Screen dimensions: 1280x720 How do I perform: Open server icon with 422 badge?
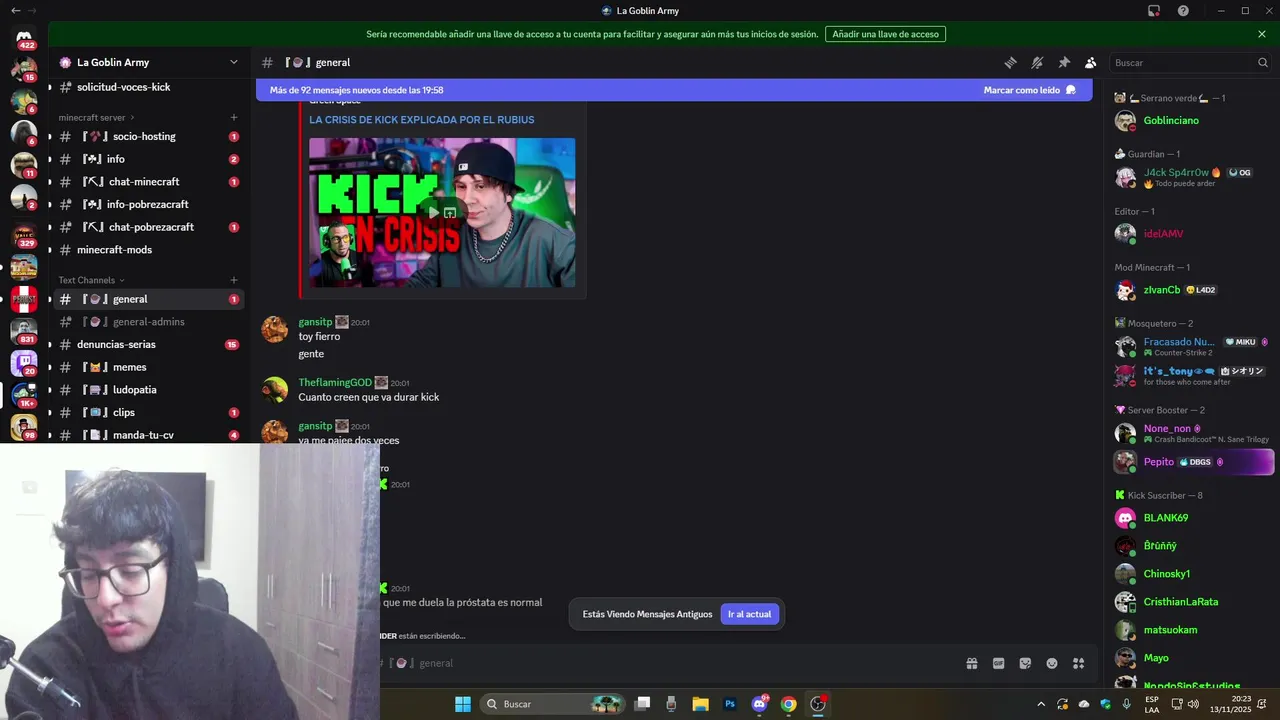pos(24,39)
